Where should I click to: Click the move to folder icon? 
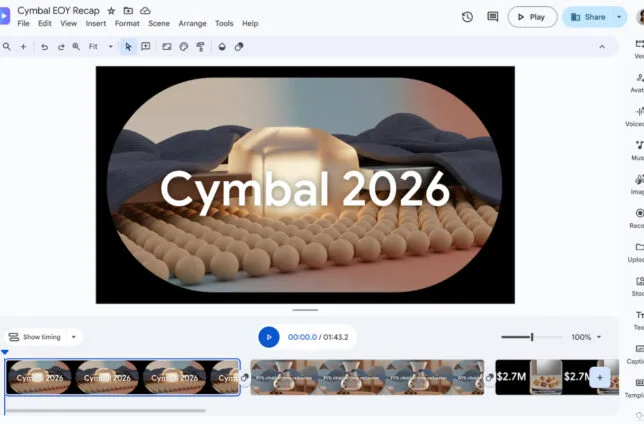[x=128, y=11]
